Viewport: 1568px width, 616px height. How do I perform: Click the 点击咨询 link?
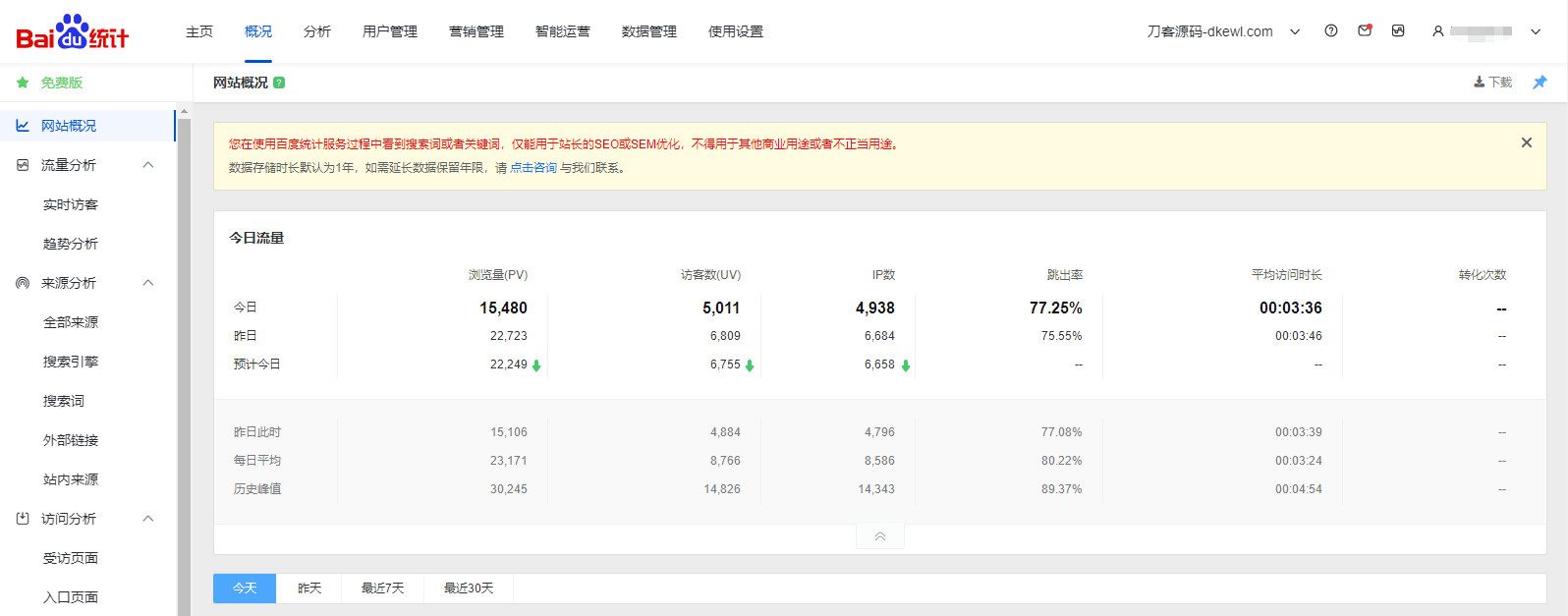[x=533, y=168]
